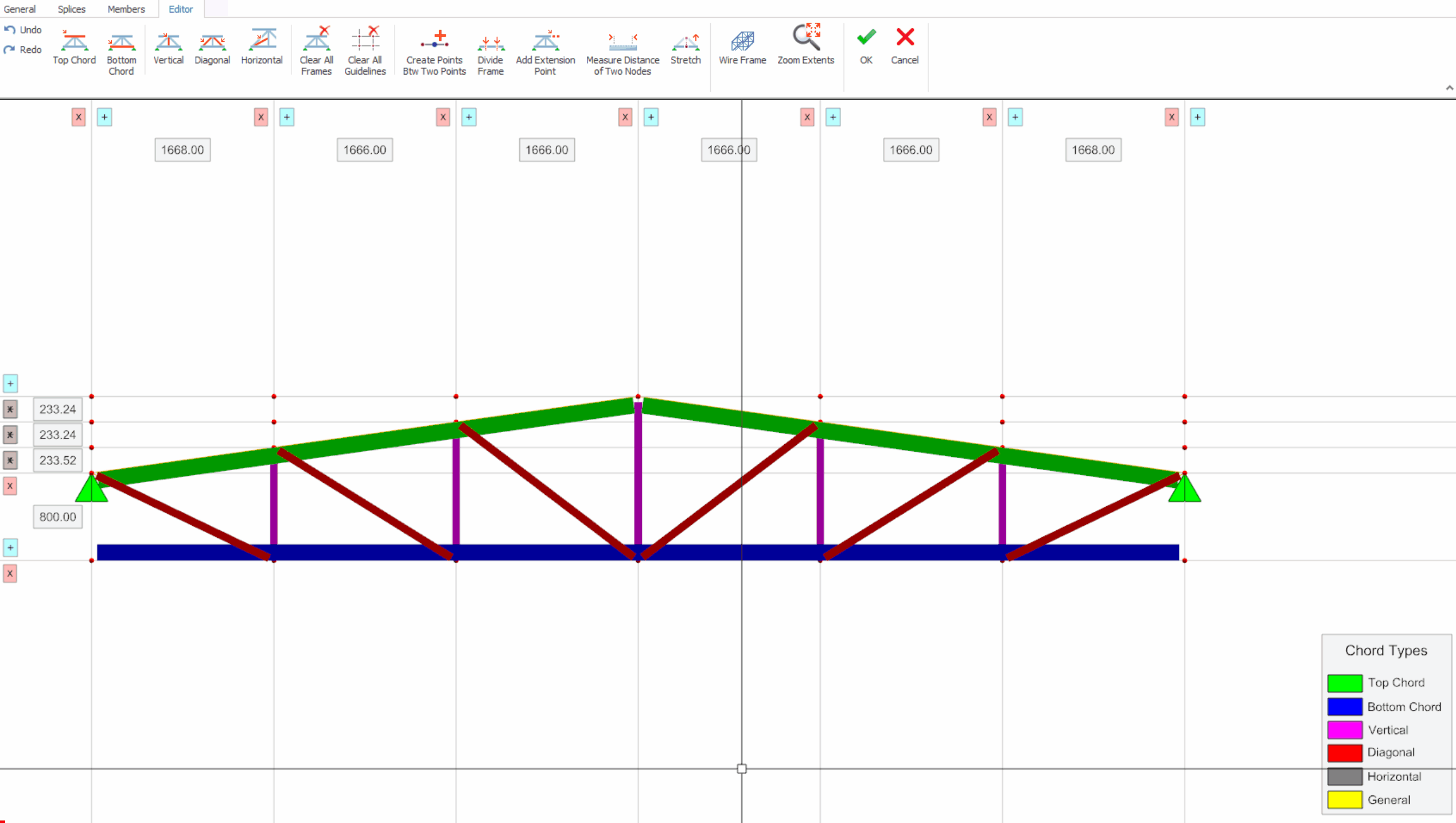
Task: Delete first vertical guideline with top X
Action: point(79,117)
